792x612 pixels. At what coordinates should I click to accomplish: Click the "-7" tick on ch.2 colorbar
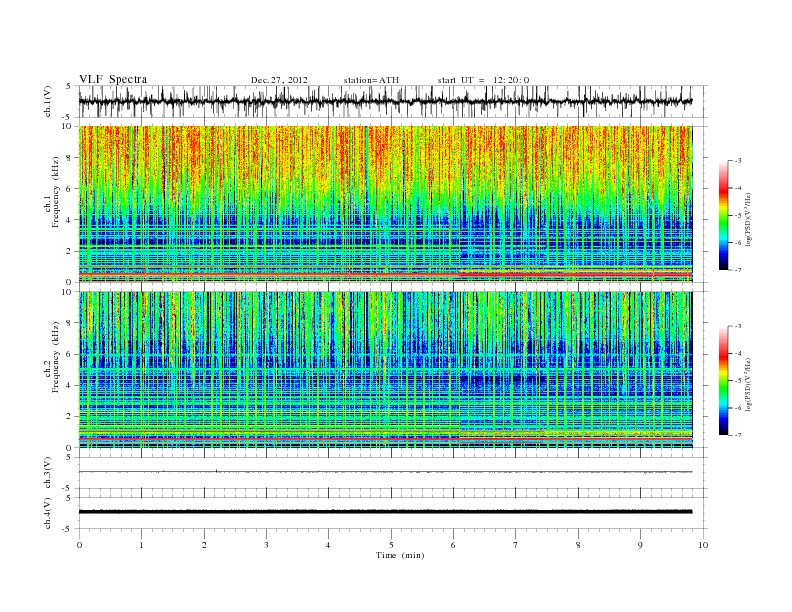737,435
